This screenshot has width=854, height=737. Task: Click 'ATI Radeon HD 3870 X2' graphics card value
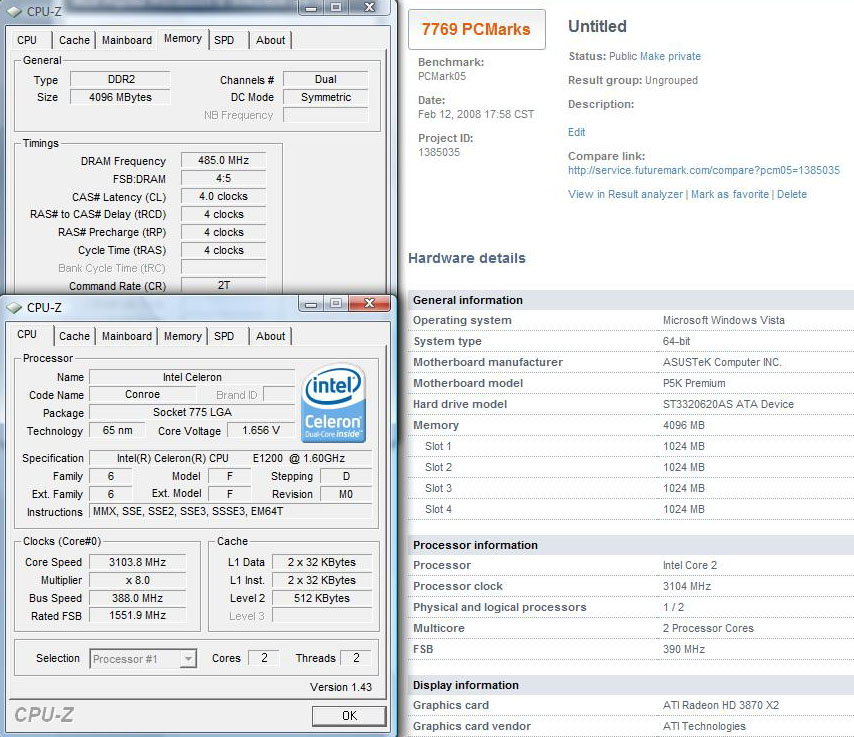point(721,705)
